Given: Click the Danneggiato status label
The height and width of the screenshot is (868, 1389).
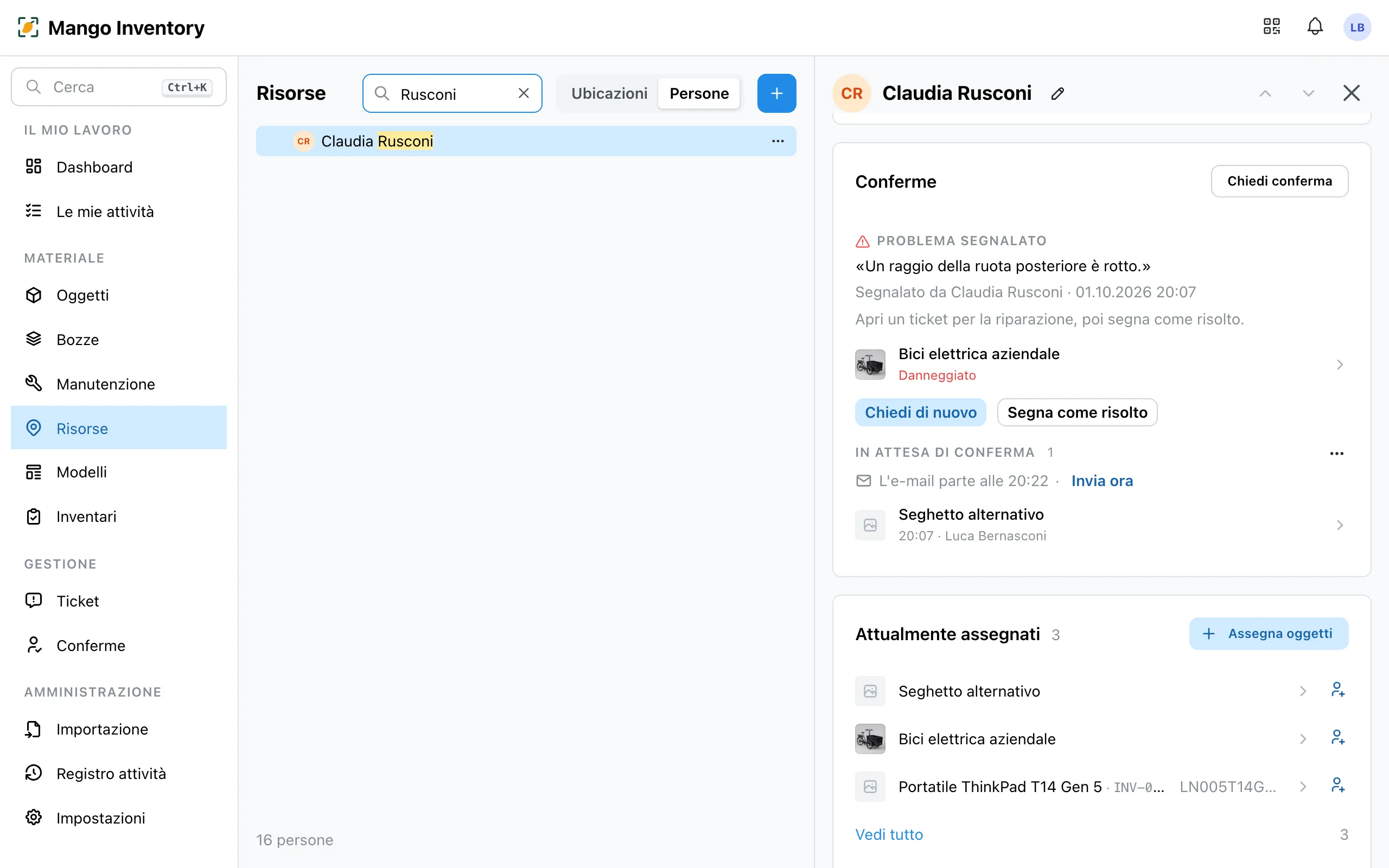Looking at the screenshot, I should (x=936, y=375).
